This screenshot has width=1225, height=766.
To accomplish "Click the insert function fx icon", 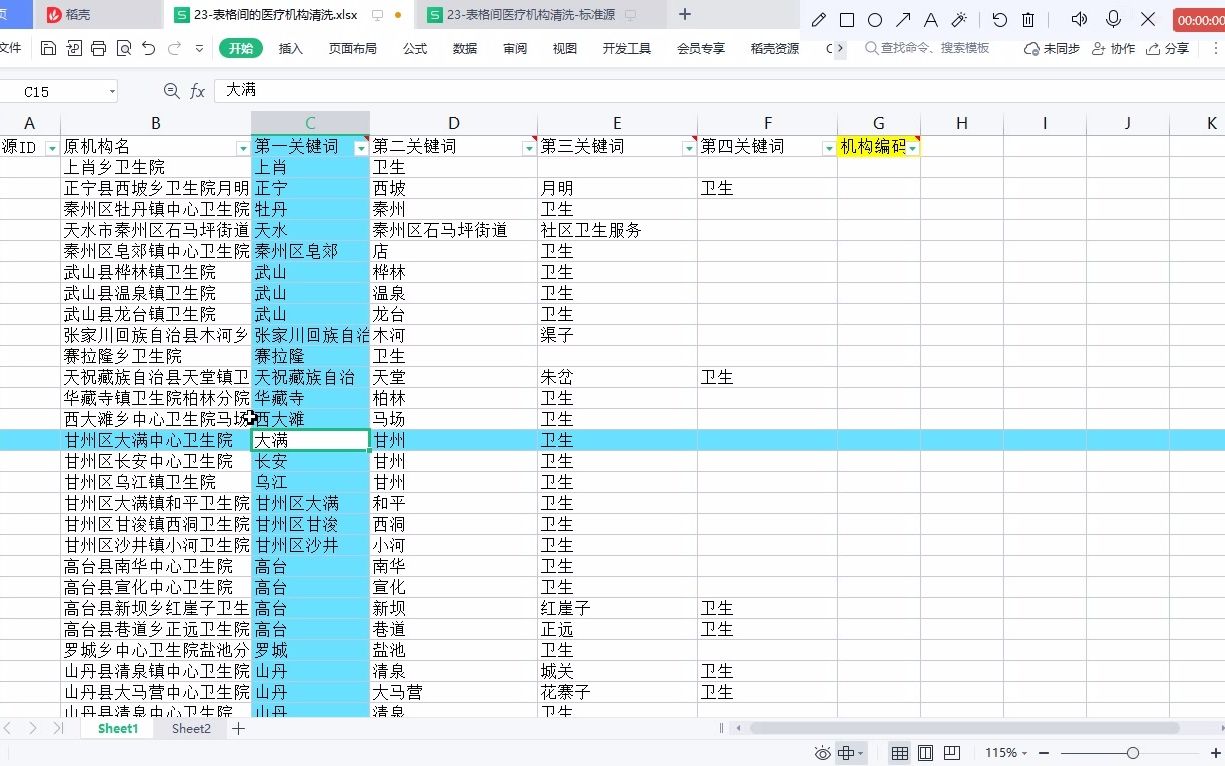I will click(x=196, y=90).
